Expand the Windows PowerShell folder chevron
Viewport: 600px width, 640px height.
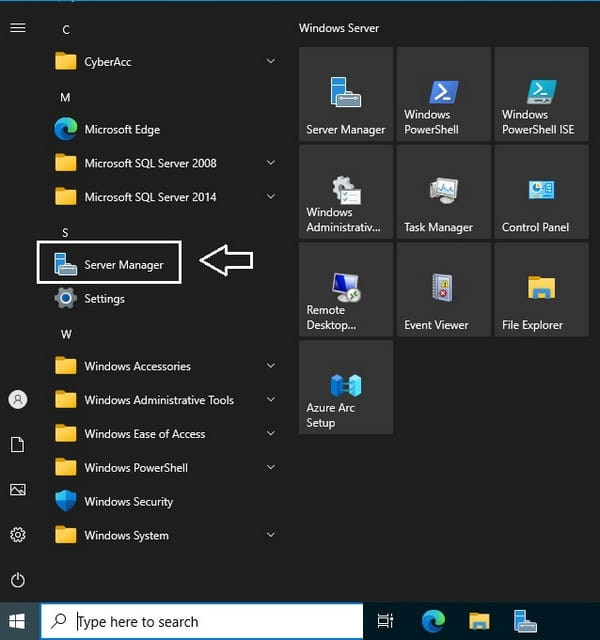click(x=270, y=467)
